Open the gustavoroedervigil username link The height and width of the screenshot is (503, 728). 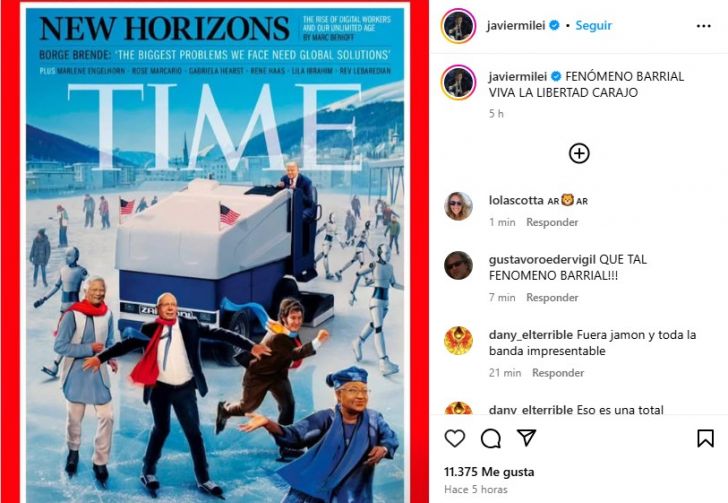pyautogui.click(x=542, y=260)
